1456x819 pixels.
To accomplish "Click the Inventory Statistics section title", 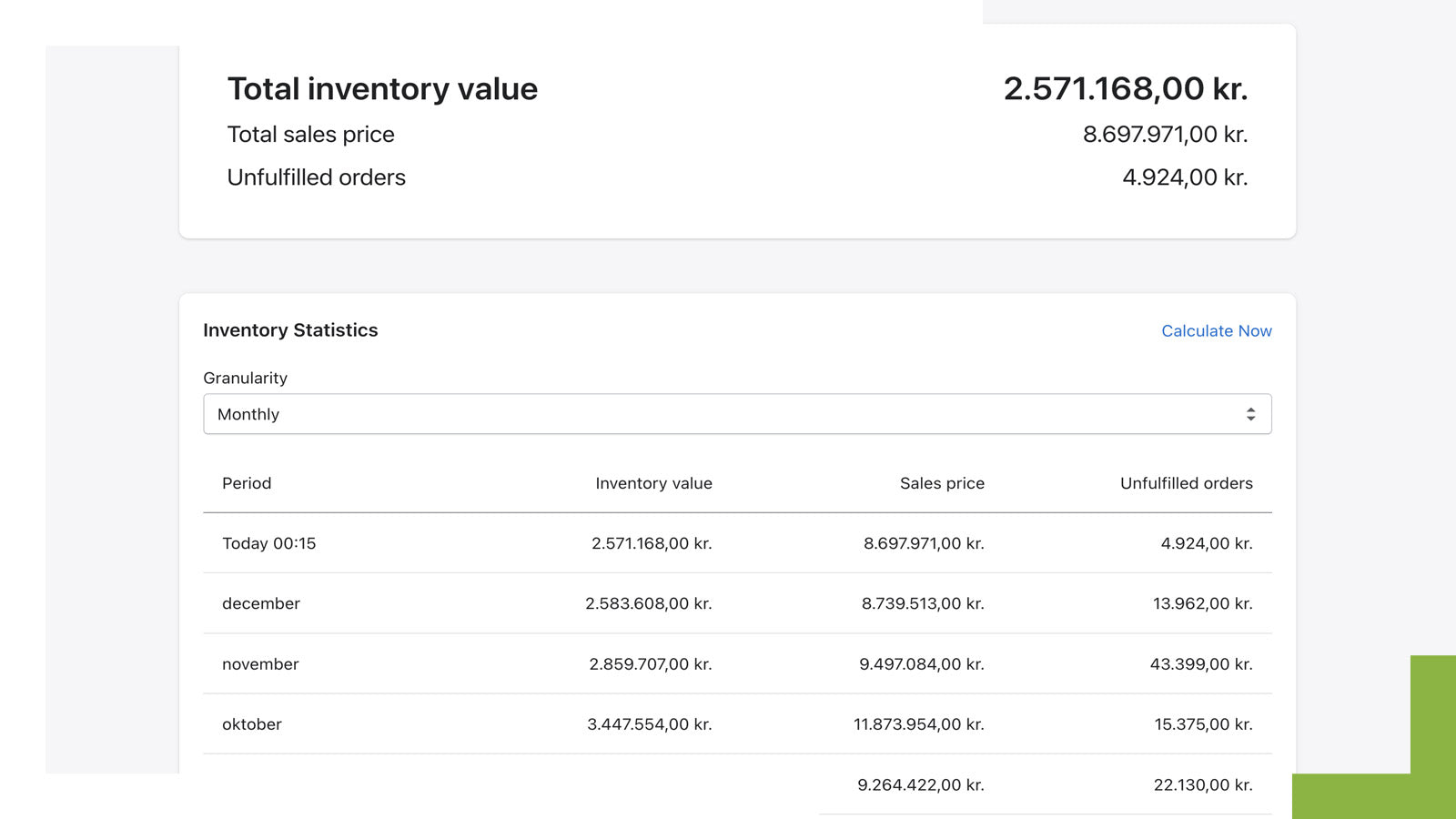I will coord(290,330).
